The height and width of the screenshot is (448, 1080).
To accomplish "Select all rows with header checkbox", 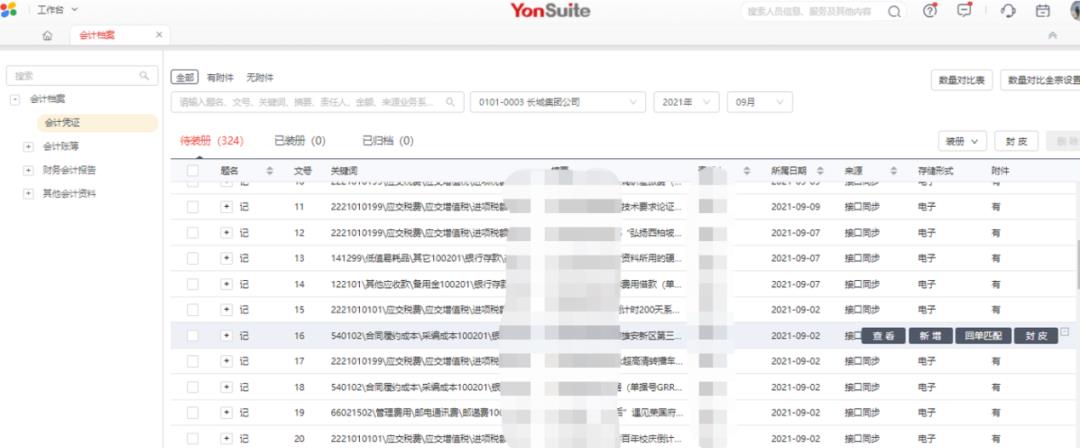I will point(193,171).
